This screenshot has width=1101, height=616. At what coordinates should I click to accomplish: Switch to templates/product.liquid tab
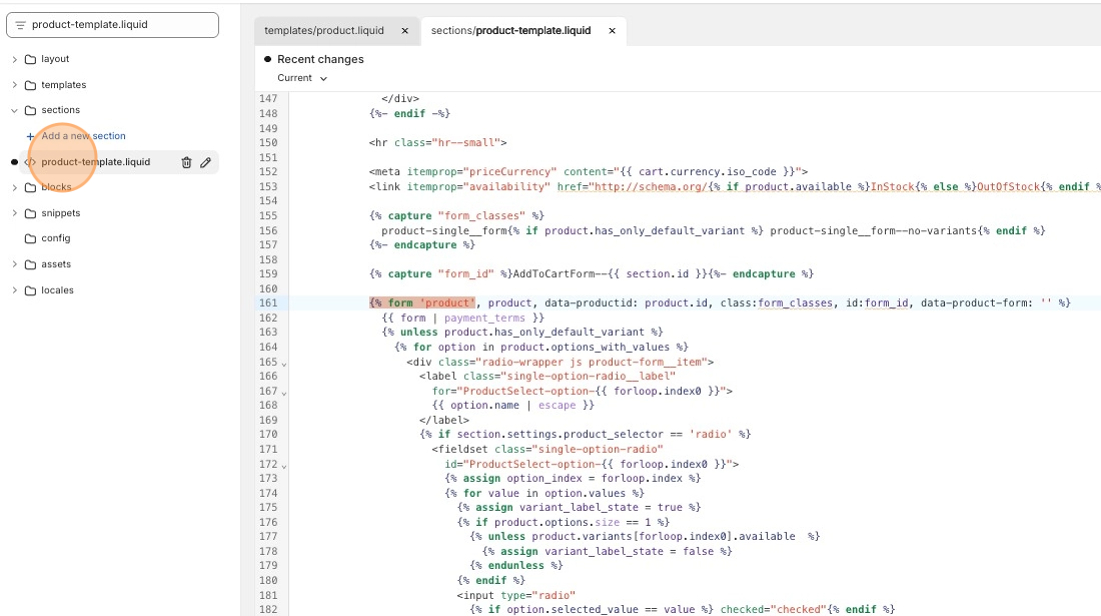click(x=324, y=31)
